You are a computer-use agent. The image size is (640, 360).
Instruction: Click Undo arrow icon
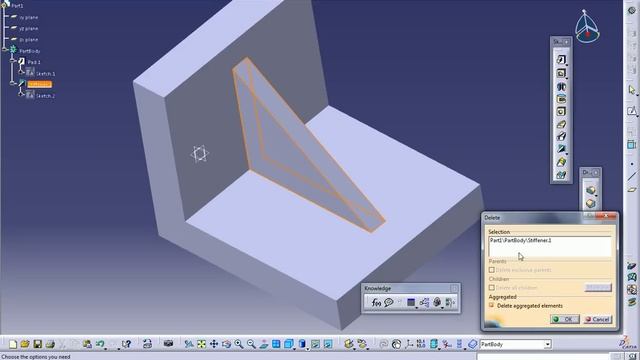click(100, 344)
